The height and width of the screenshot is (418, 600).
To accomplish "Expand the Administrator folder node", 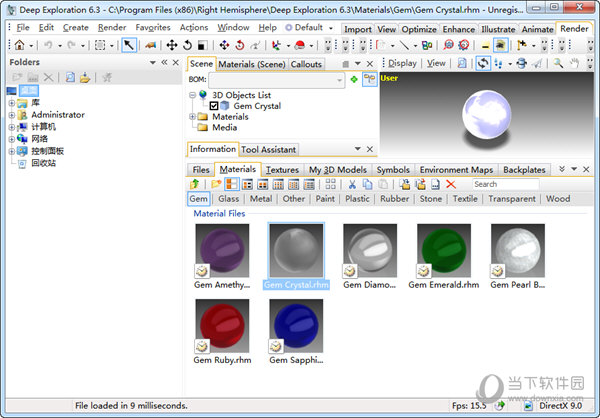I will pyautogui.click(x=11, y=115).
